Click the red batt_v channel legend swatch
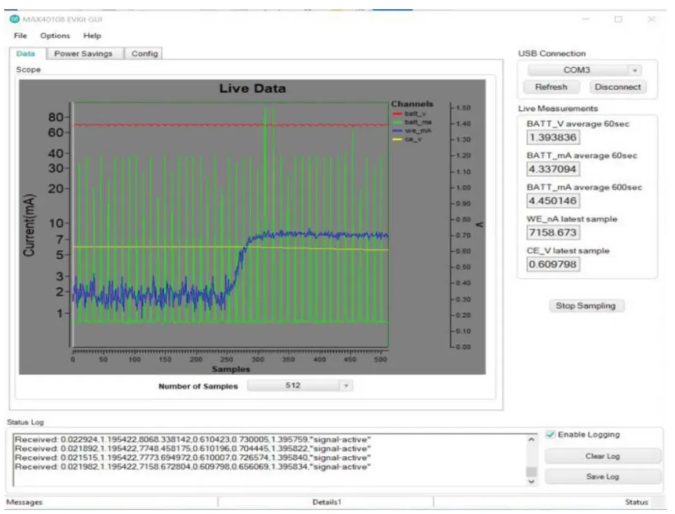This screenshot has width=675, height=514. click(397, 114)
